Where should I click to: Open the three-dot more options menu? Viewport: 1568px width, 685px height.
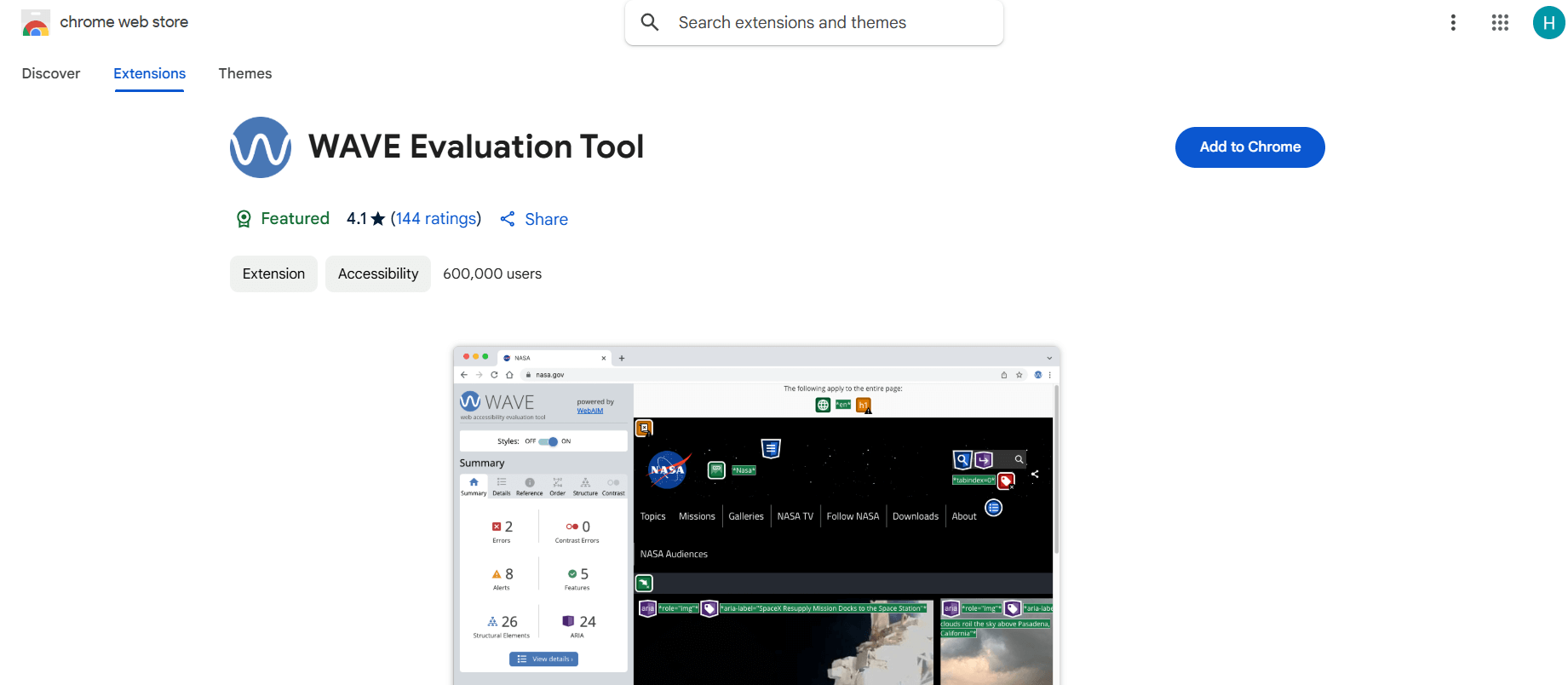pyautogui.click(x=1453, y=23)
